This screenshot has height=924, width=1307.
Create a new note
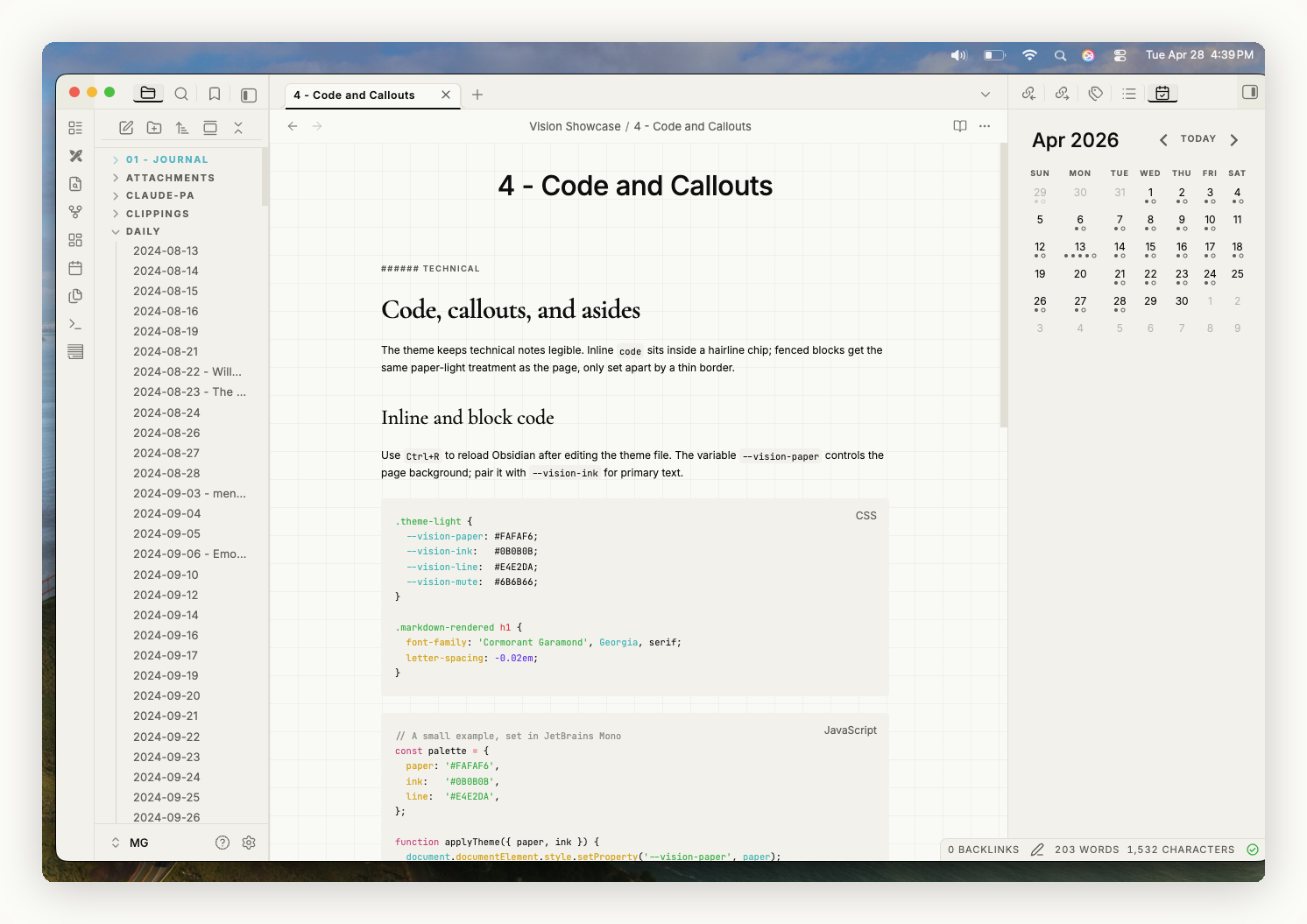126,128
